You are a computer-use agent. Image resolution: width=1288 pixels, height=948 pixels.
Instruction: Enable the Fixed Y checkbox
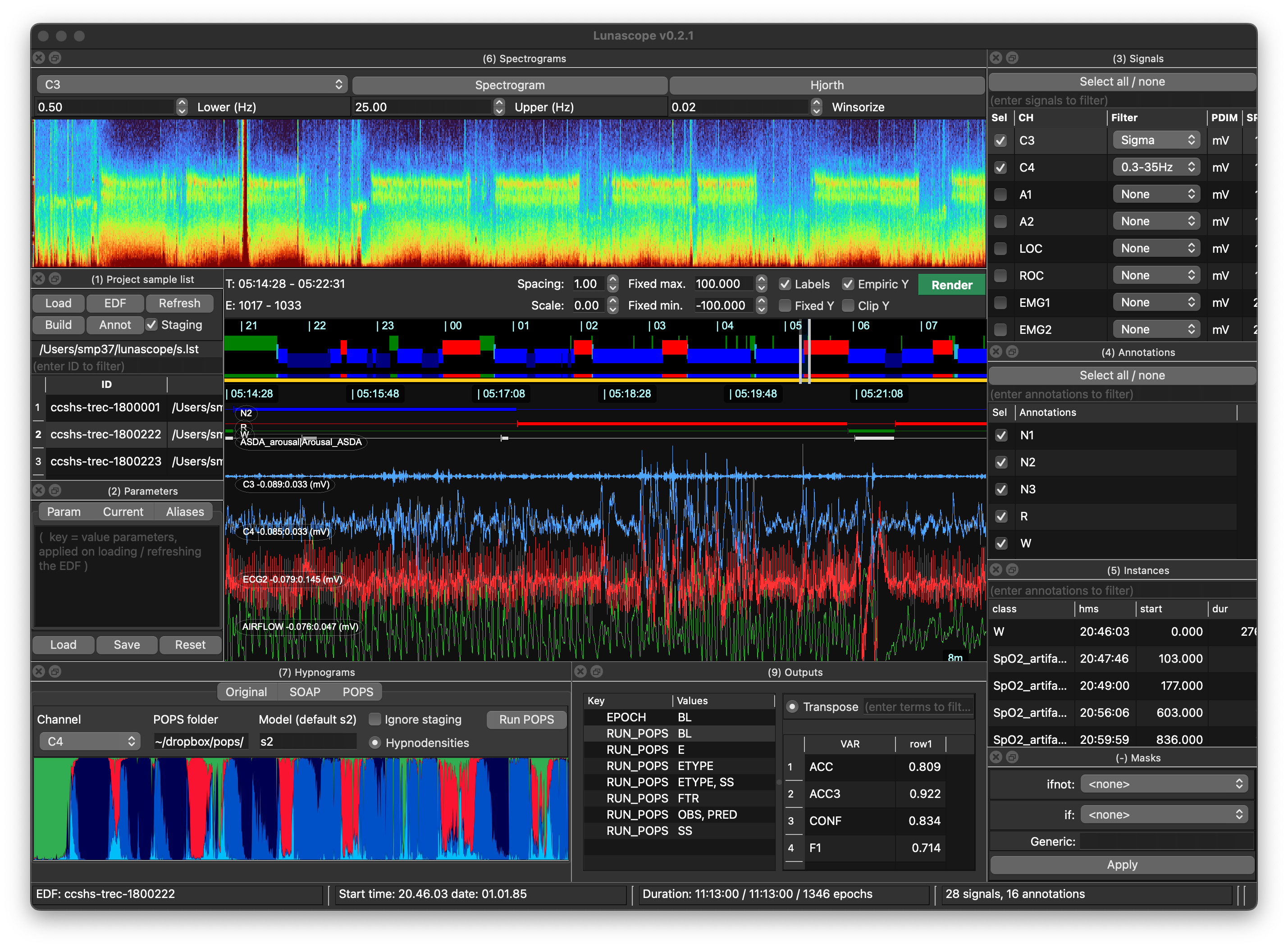pyautogui.click(x=785, y=306)
